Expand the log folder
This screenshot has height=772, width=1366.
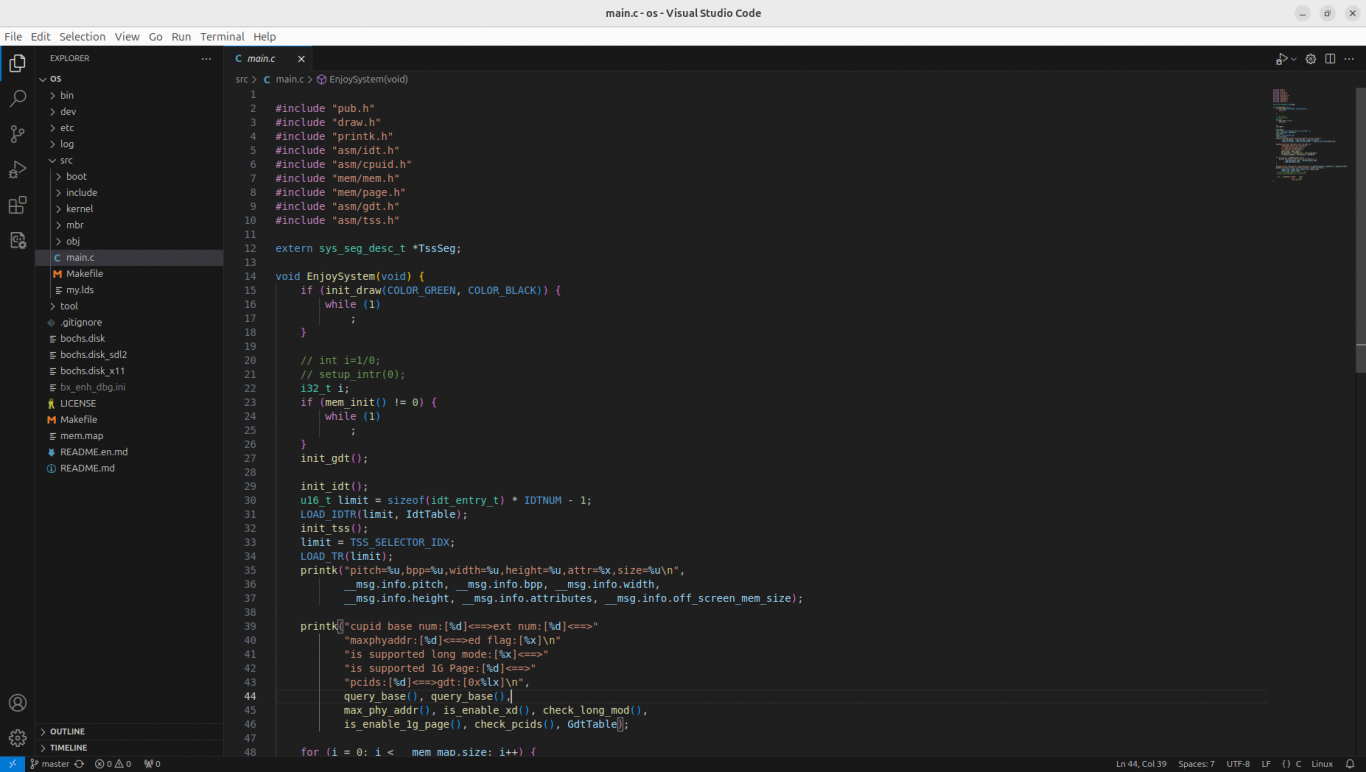click(x=129, y=144)
